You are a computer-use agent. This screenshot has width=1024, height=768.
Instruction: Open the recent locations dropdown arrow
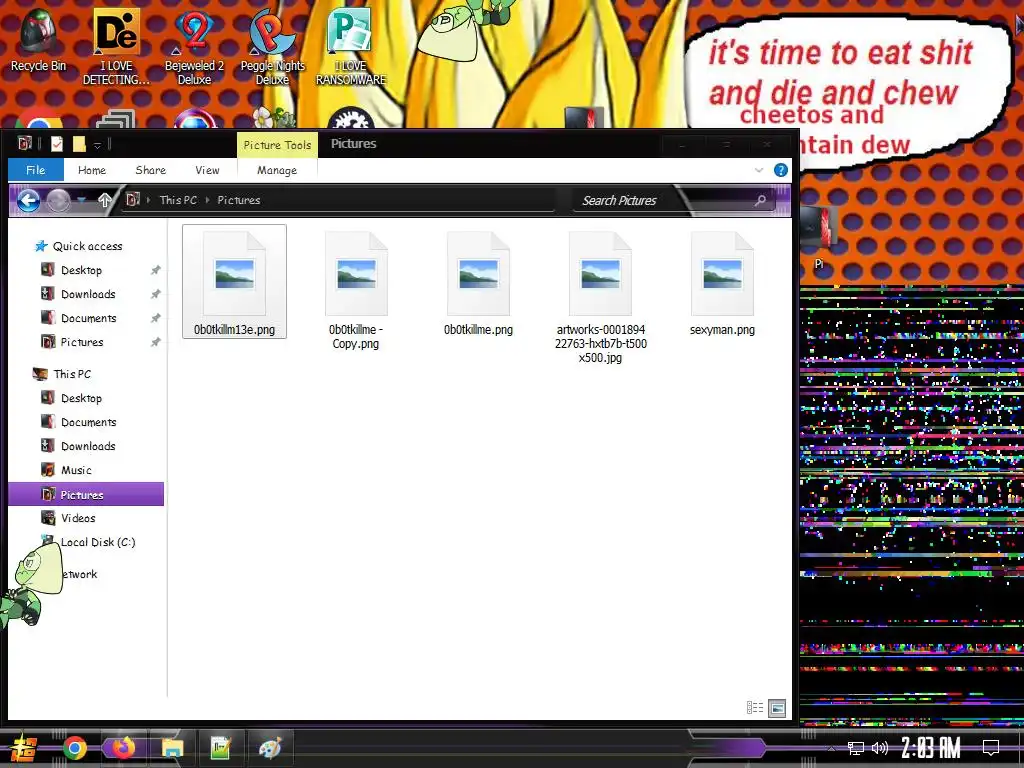(x=82, y=200)
